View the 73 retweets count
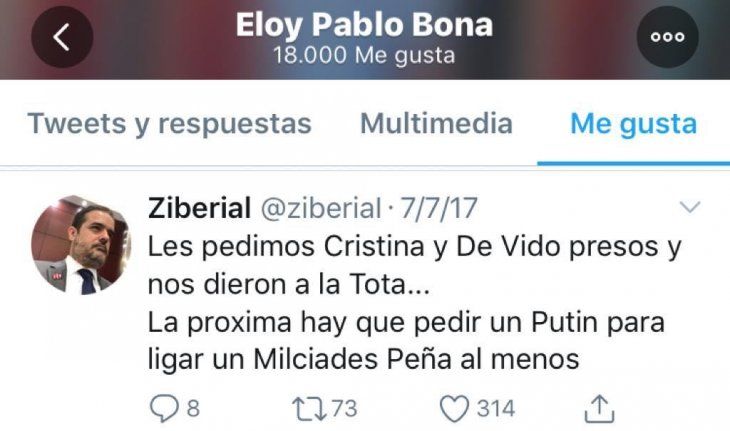Viewport: 730px width, 431px height. click(x=345, y=408)
